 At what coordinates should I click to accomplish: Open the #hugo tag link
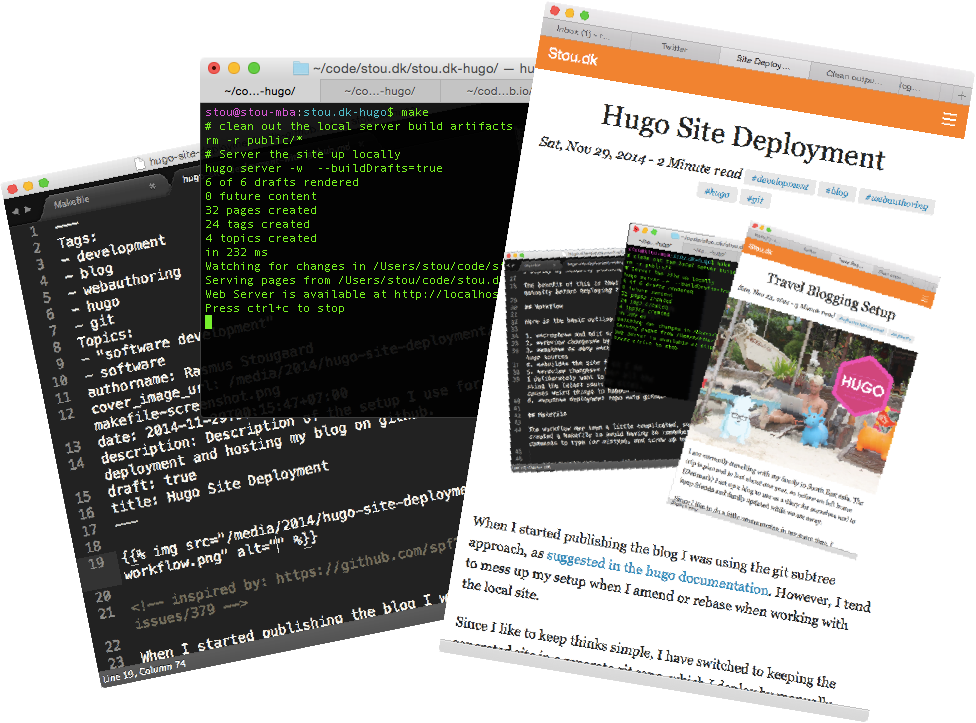716,193
